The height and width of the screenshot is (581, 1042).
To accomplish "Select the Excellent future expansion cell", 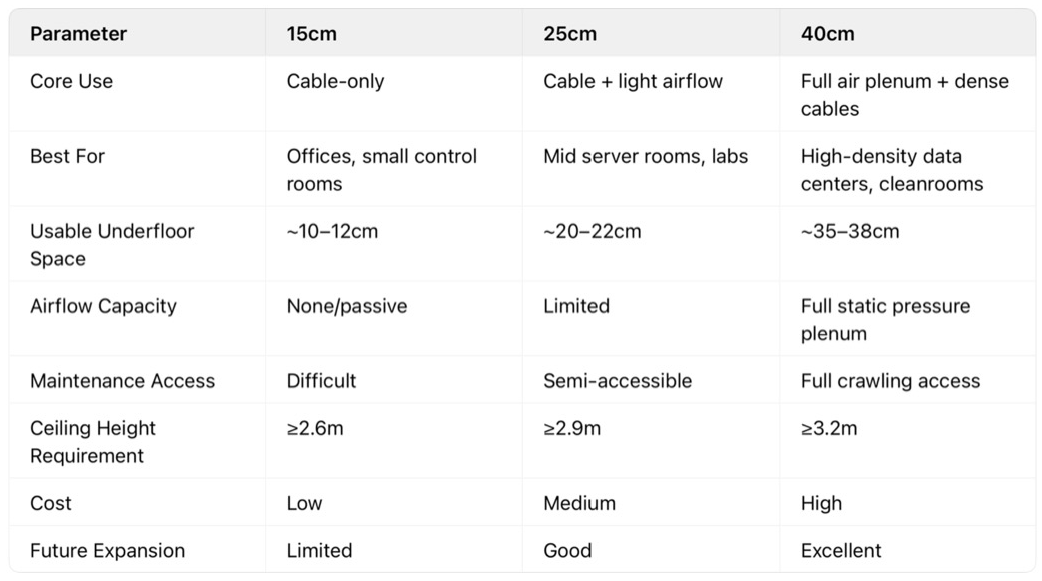I will [841, 550].
